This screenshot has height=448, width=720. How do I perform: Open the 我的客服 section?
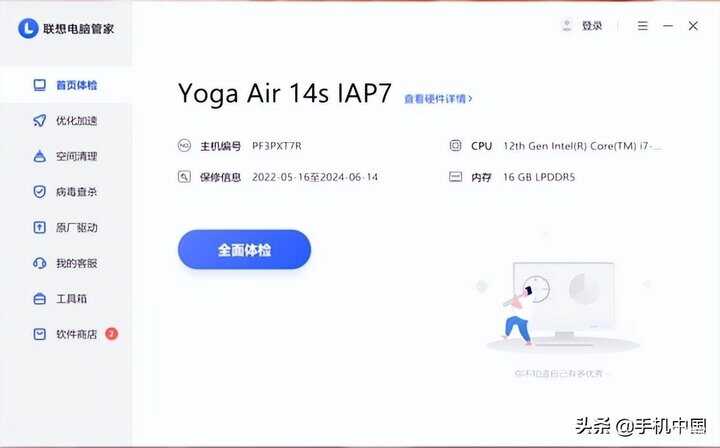[65, 263]
